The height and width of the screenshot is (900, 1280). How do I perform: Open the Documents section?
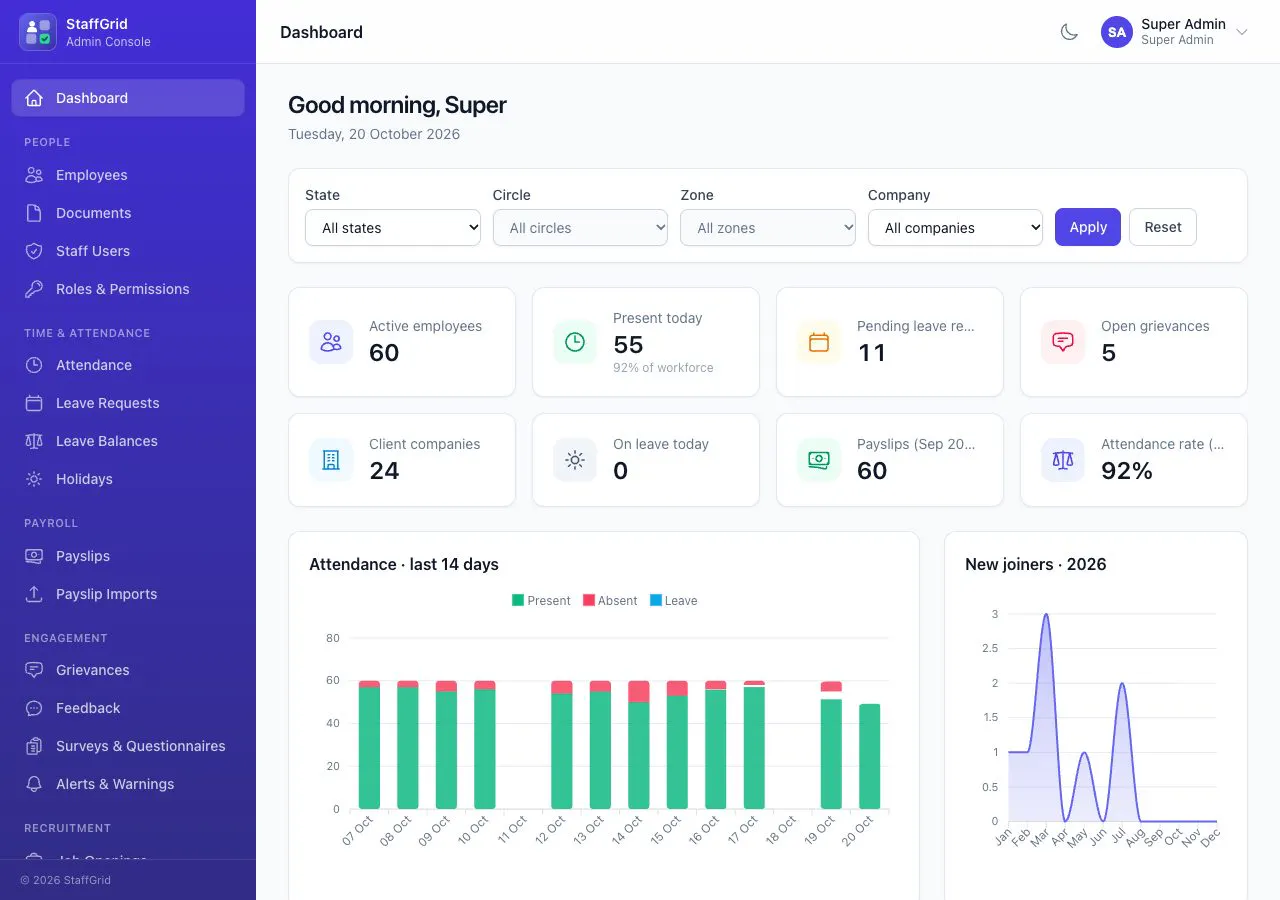click(x=128, y=213)
